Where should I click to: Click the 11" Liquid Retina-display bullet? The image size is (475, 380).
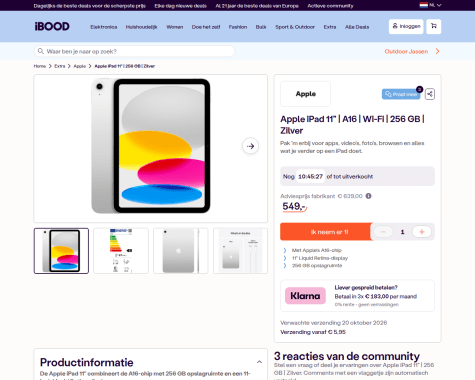pyautogui.click(x=320, y=258)
